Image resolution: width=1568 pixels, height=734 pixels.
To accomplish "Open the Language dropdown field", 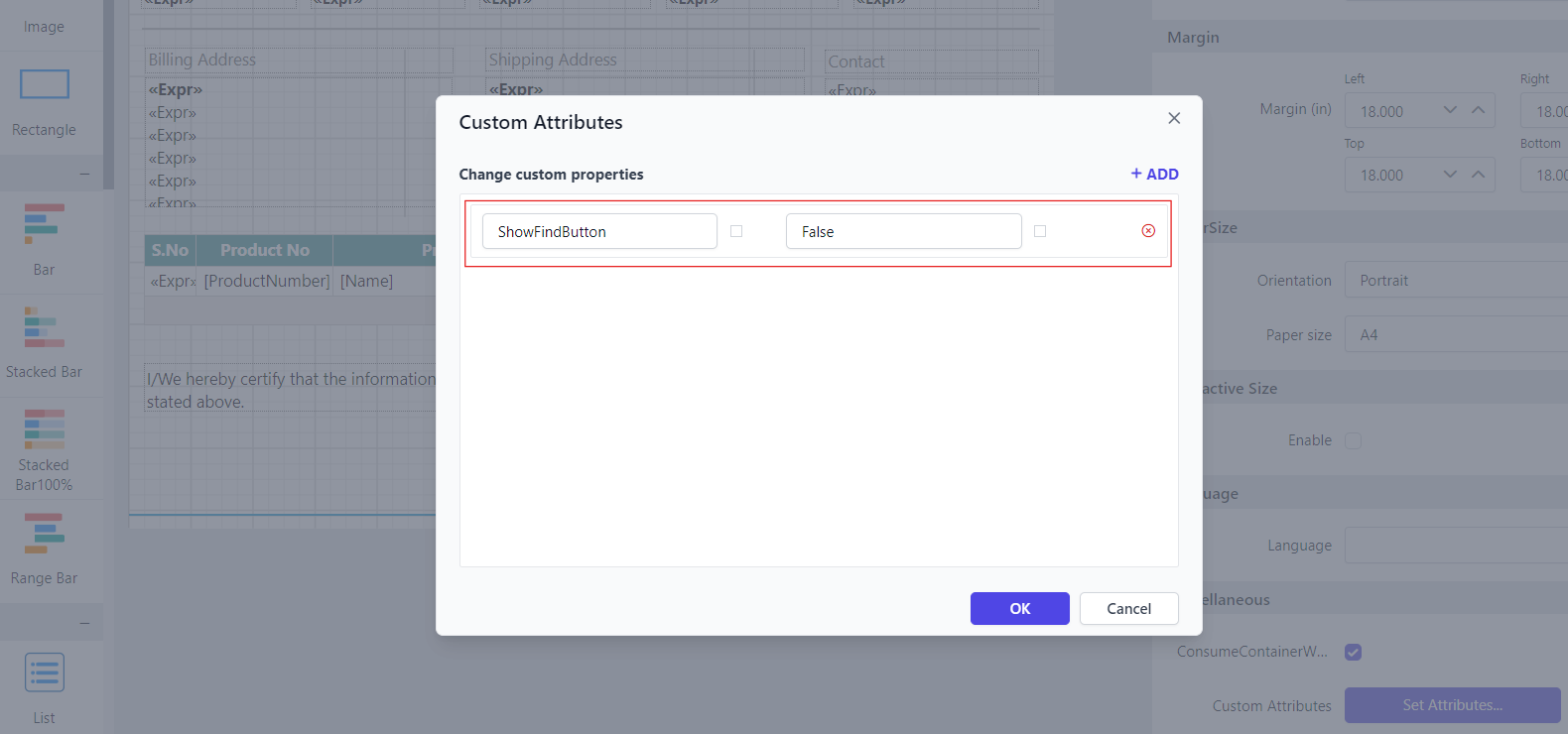I will tap(1456, 546).
